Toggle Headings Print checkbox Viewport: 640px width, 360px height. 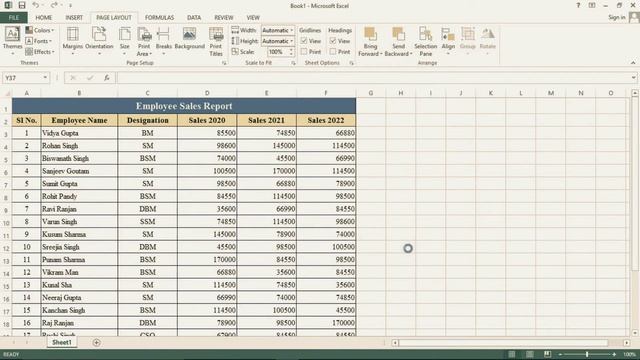[333, 52]
